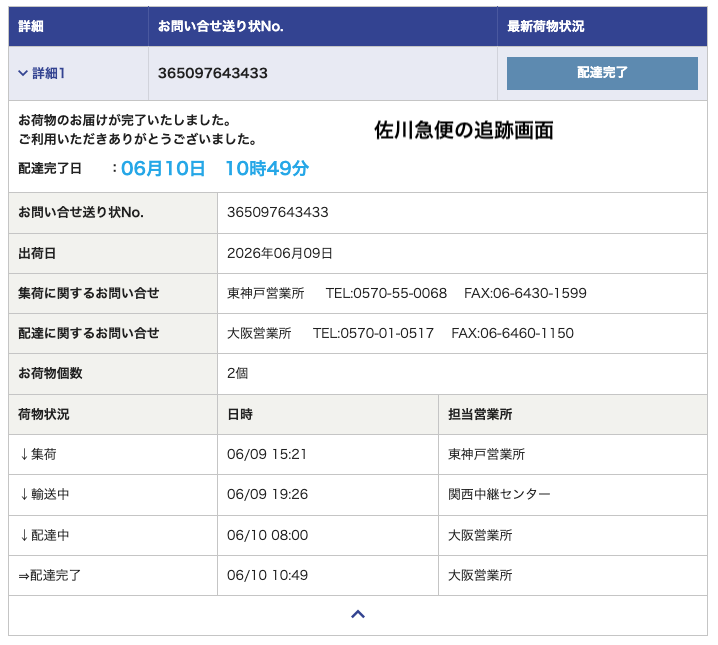Collapse the 詳細1 expander chevron
This screenshot has width=718, height=645.
(x=23, y=73)
